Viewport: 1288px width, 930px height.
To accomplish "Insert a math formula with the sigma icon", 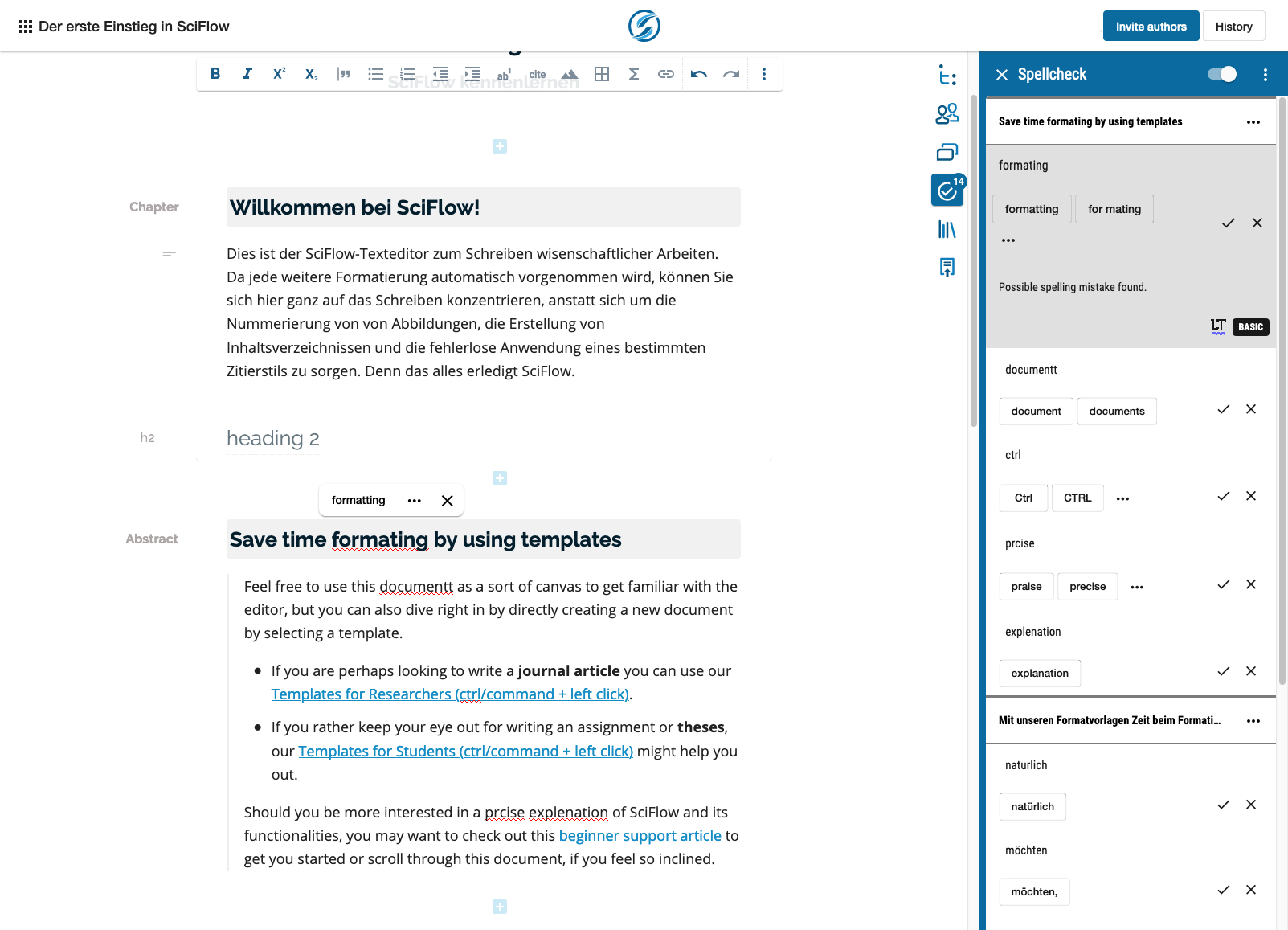I will click(x=634, y=73).
